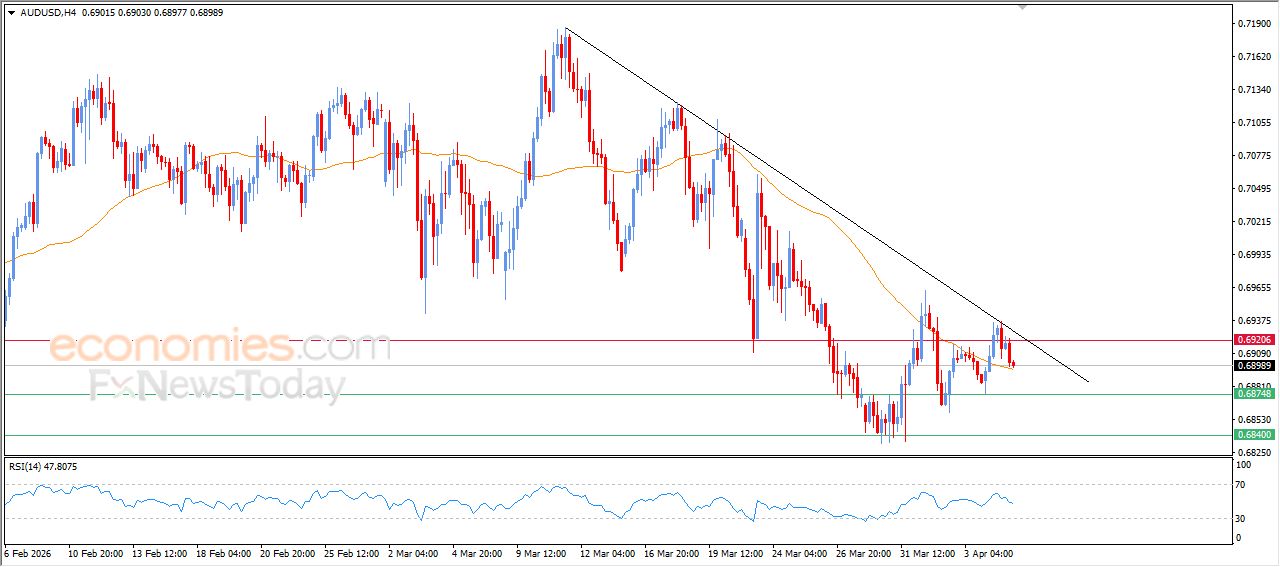Image resolution: width=1280 pixels, height=567 pixels.
Task: Click the 3 Apr 04:00 time axis label
Action: pyautogui.click(x=987, y=552)
